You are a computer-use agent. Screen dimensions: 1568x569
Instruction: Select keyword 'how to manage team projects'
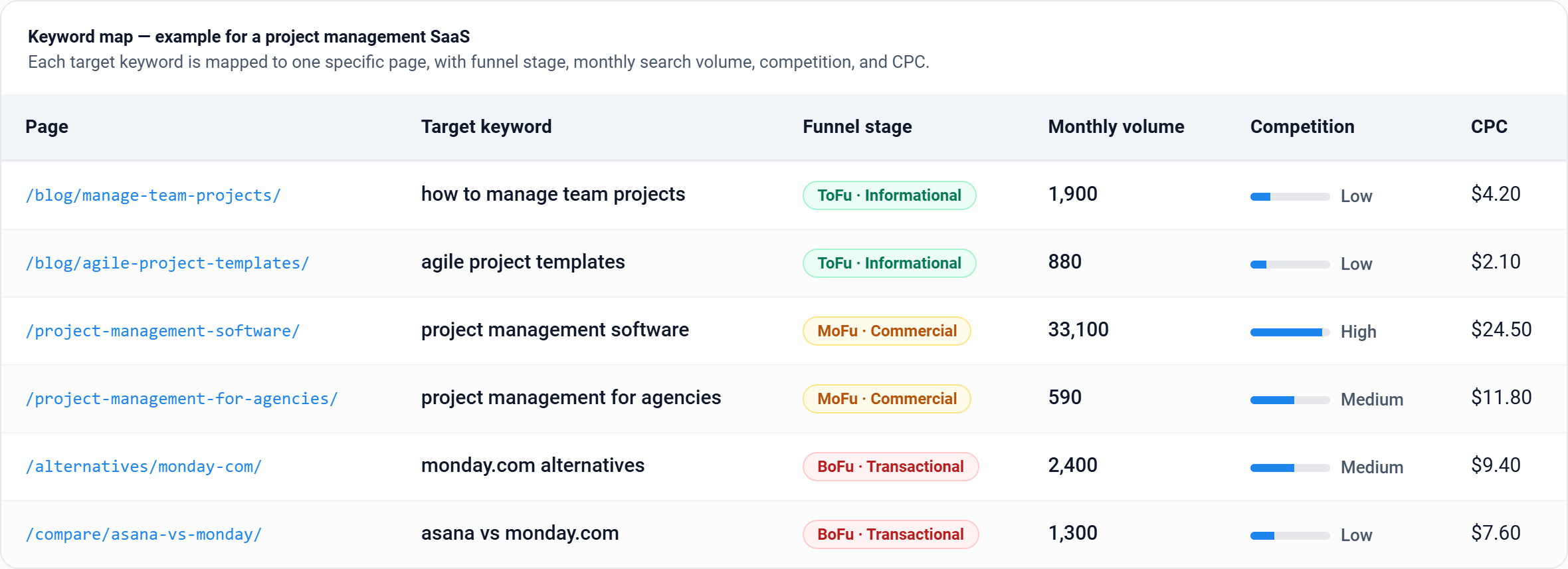coord(553,194)
